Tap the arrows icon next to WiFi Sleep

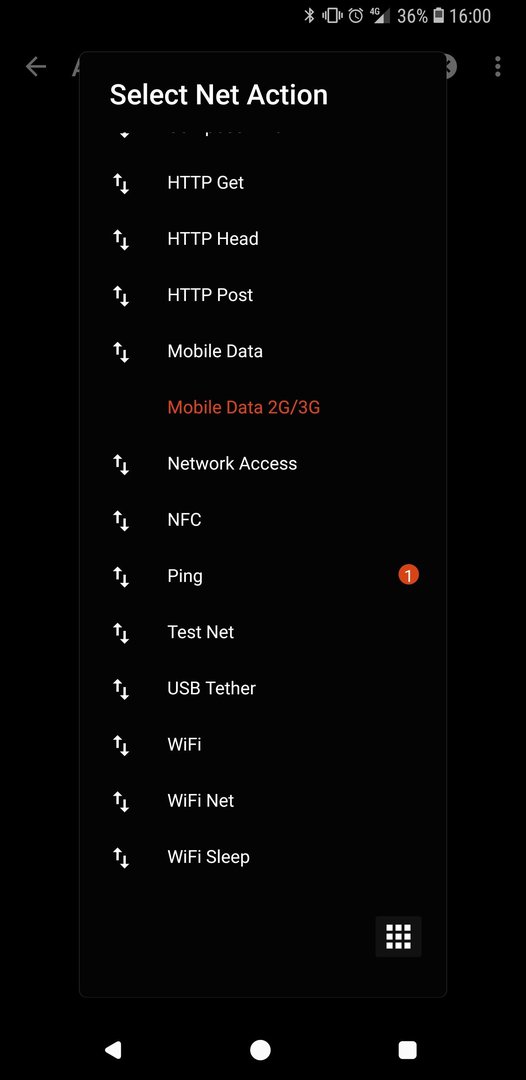(x=121, y=858)
